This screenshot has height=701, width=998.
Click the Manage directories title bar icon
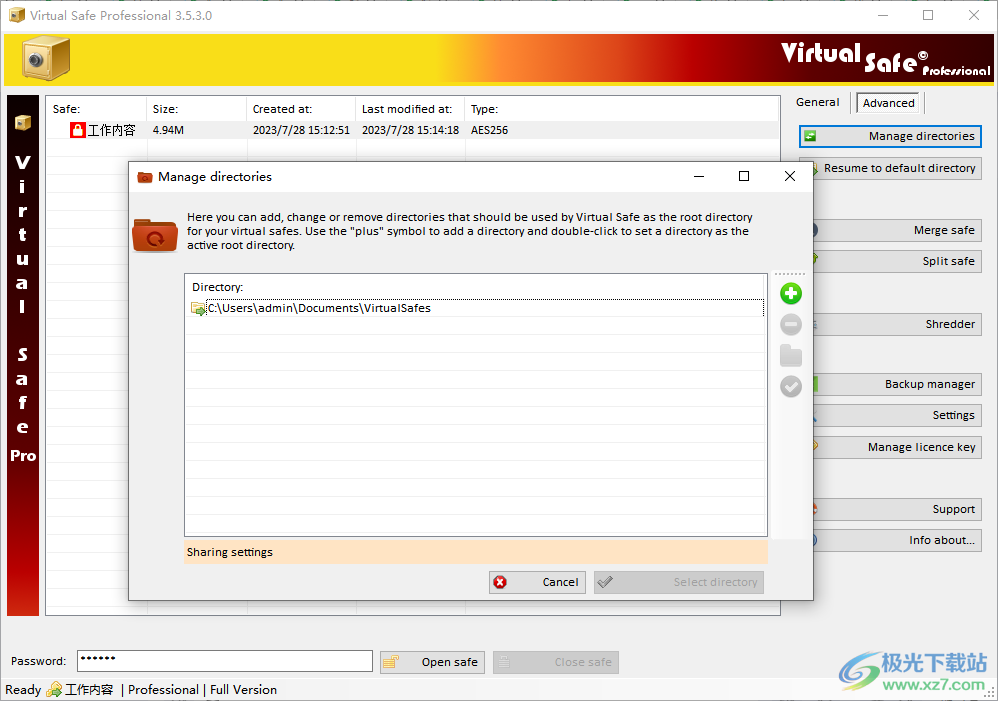coord(144,177)
